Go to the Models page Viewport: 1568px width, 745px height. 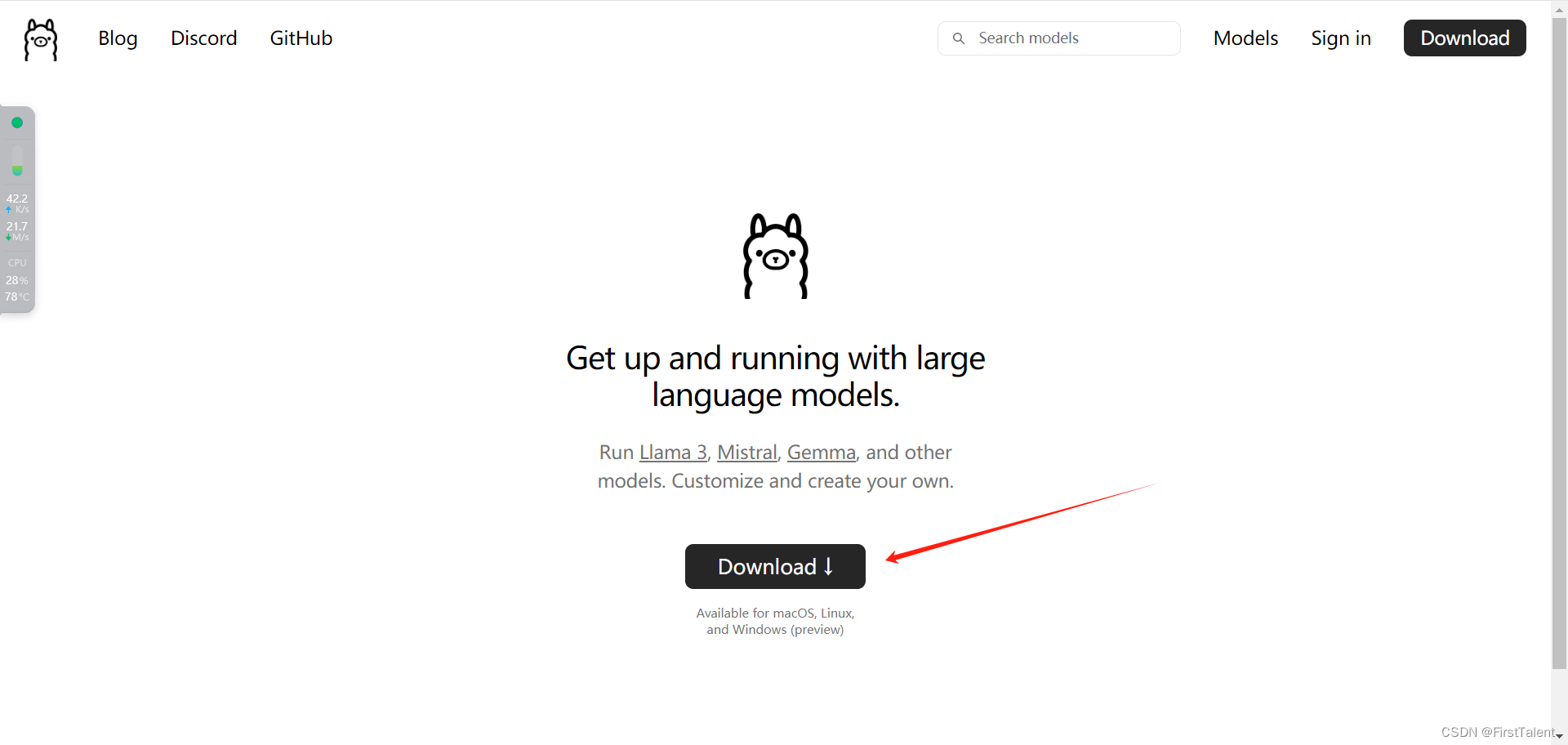pyautogui.click(x=1245, y=38)
